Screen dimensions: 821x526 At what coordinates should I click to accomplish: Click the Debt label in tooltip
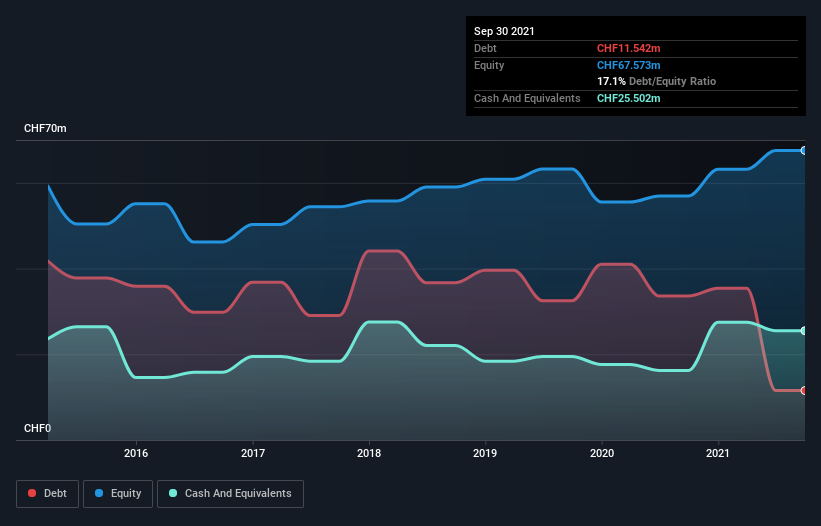point(485,48)
